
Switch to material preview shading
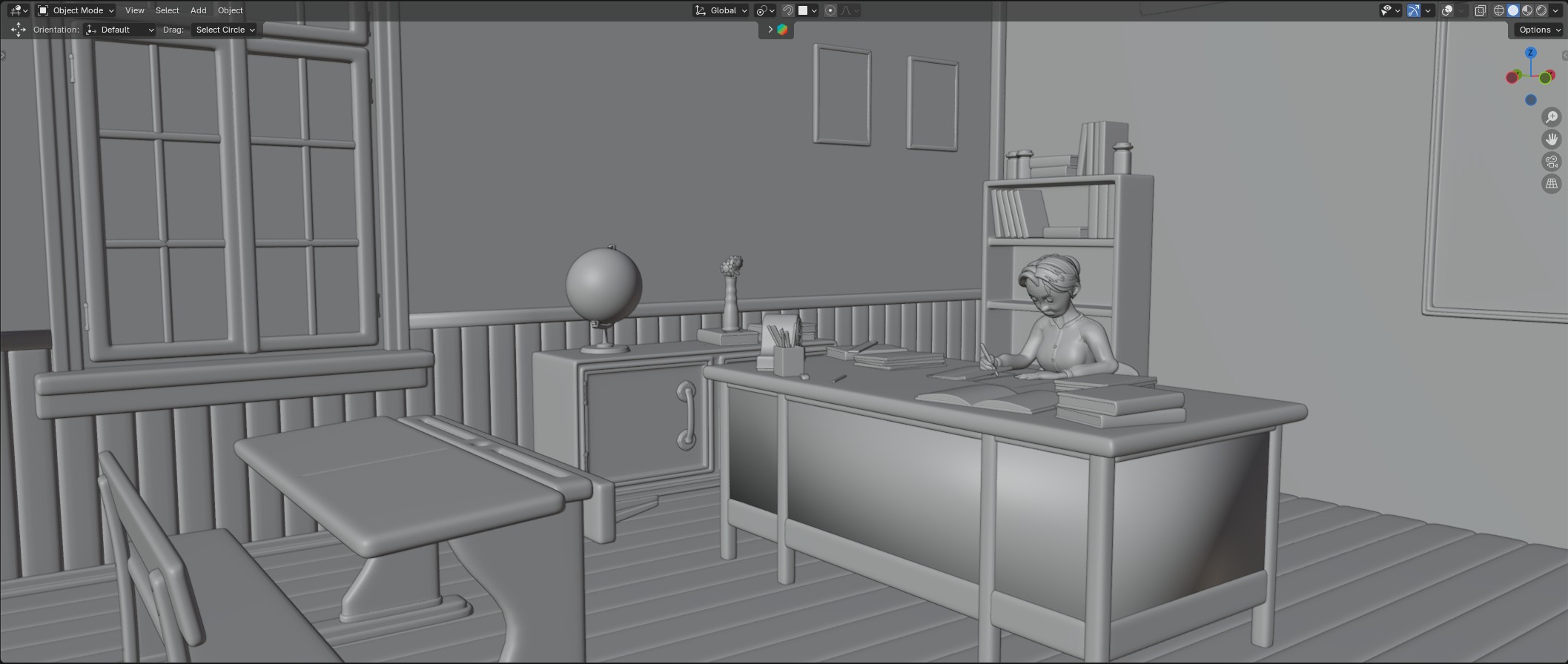1527,10
